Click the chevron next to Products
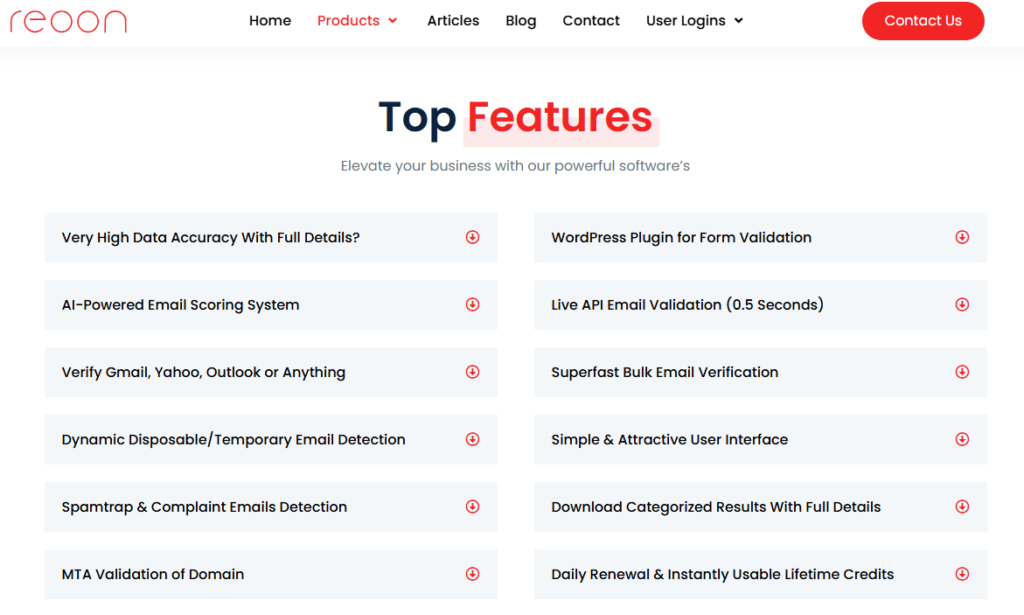The height and width of the screenshot is (615, 1024). pyautogui.click(x=394, y=20)
